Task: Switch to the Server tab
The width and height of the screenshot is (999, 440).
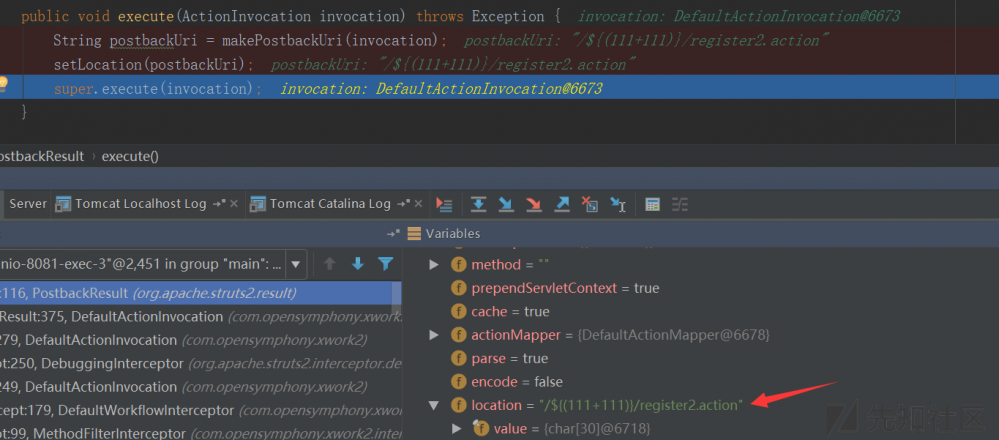Action: coord(27,204)
